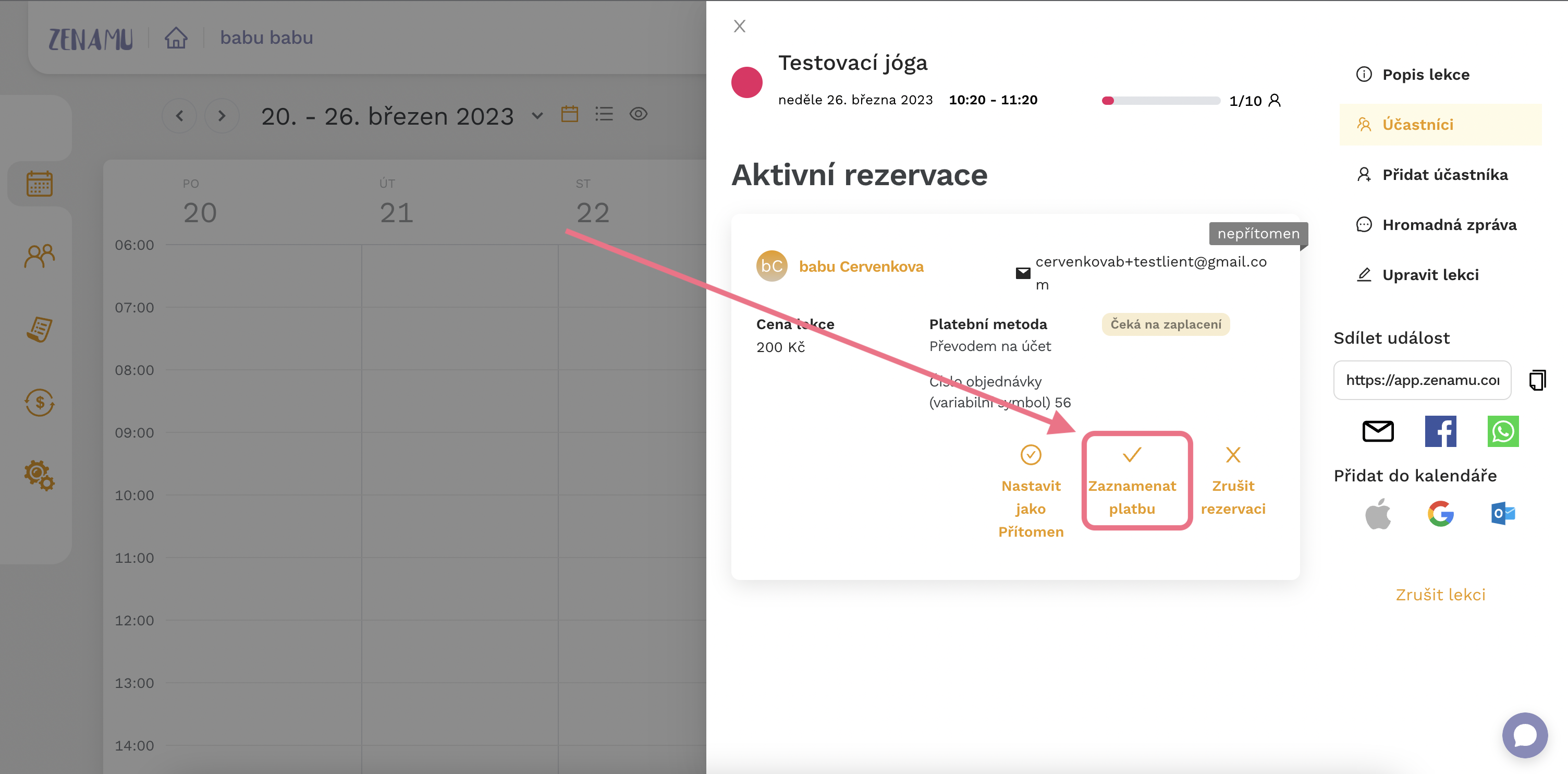Open the Popis lekce tab

1440,74
